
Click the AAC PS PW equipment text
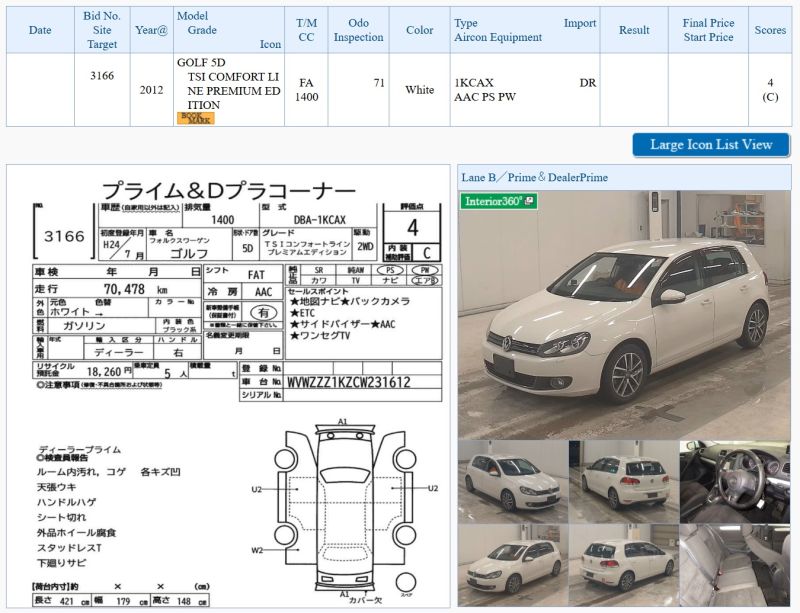pos(485,97)
